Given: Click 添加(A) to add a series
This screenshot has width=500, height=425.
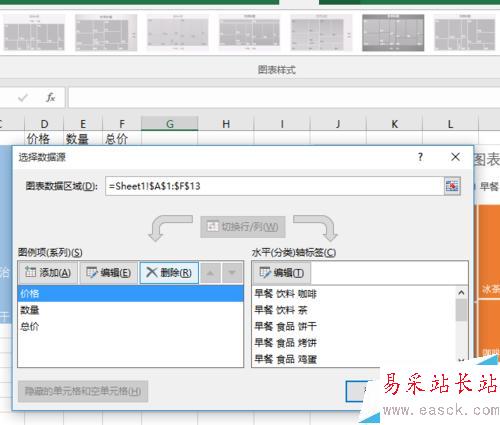Looking at the screenshot, I should [x=48, y=273].
